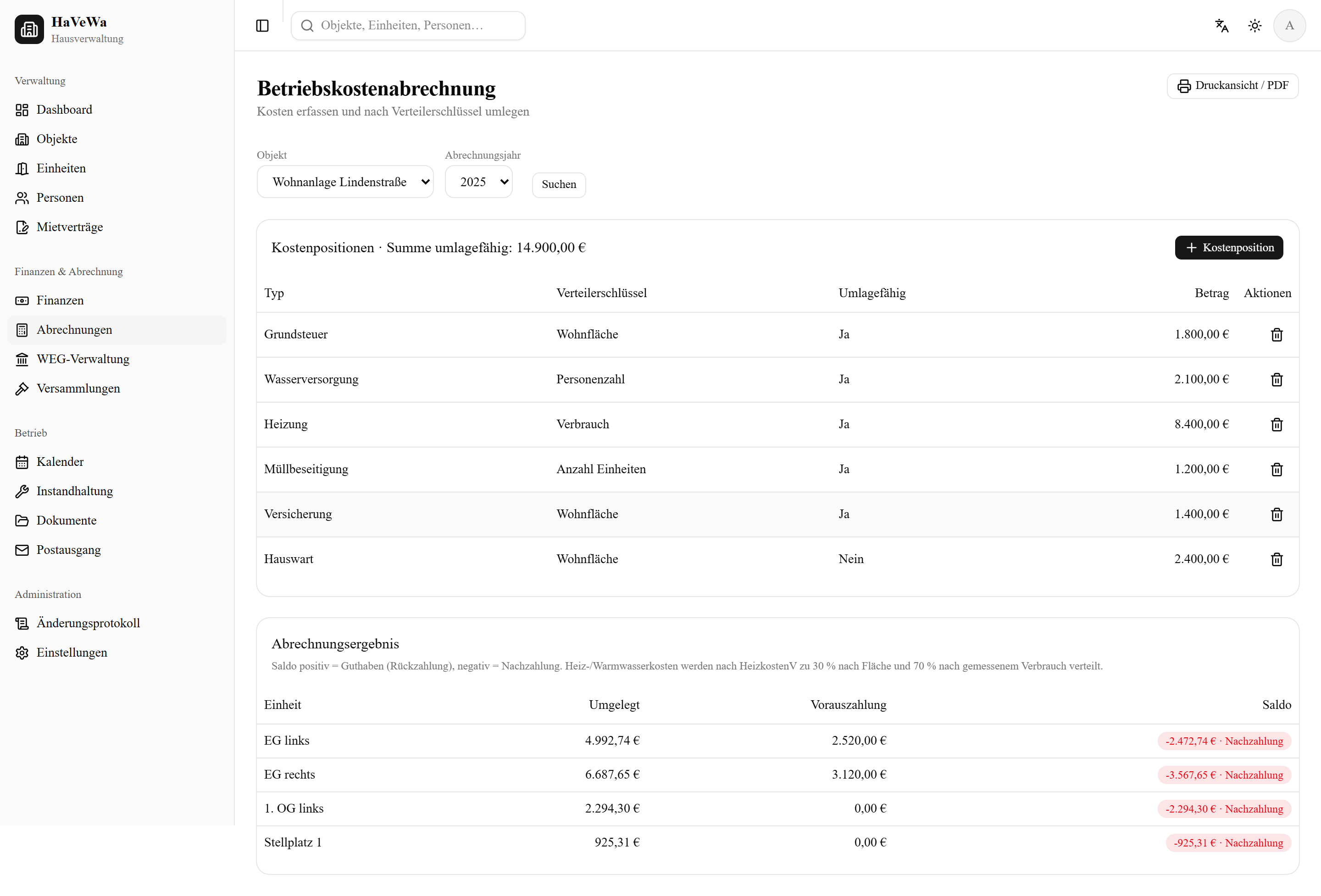
Task: Expand the Abrechnungsjahr 2025 dropdown
Action: coord(478,182)
